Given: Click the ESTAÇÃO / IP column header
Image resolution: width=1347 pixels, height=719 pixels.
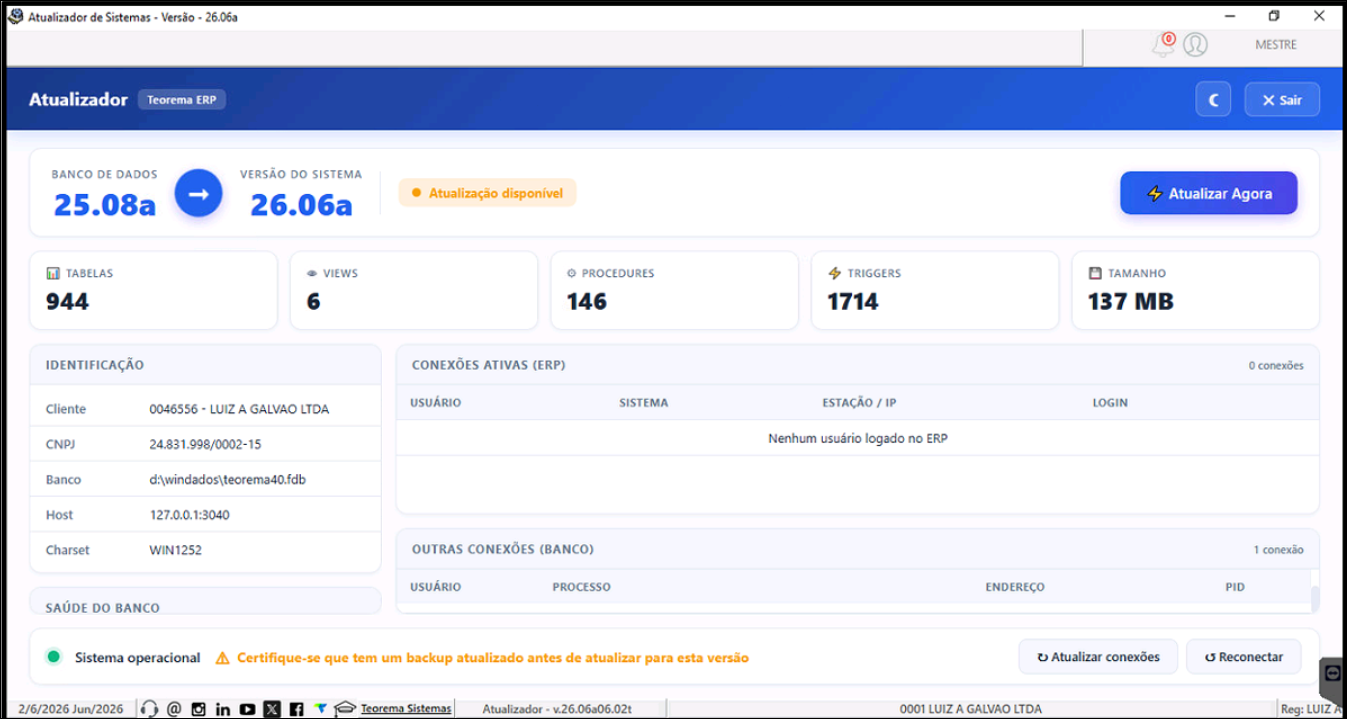Looking at the screenshot, I should tap(859, 403).
